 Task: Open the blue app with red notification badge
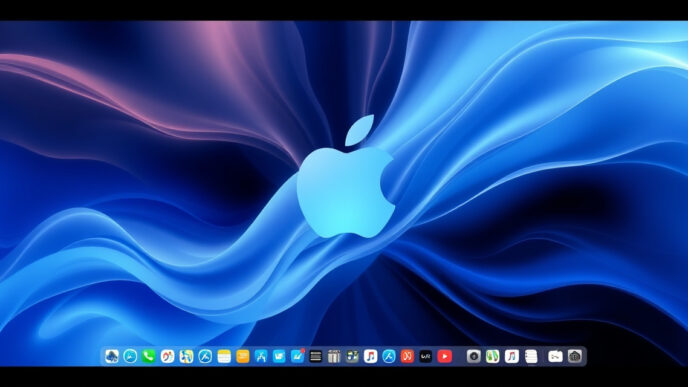click(297, 356)
